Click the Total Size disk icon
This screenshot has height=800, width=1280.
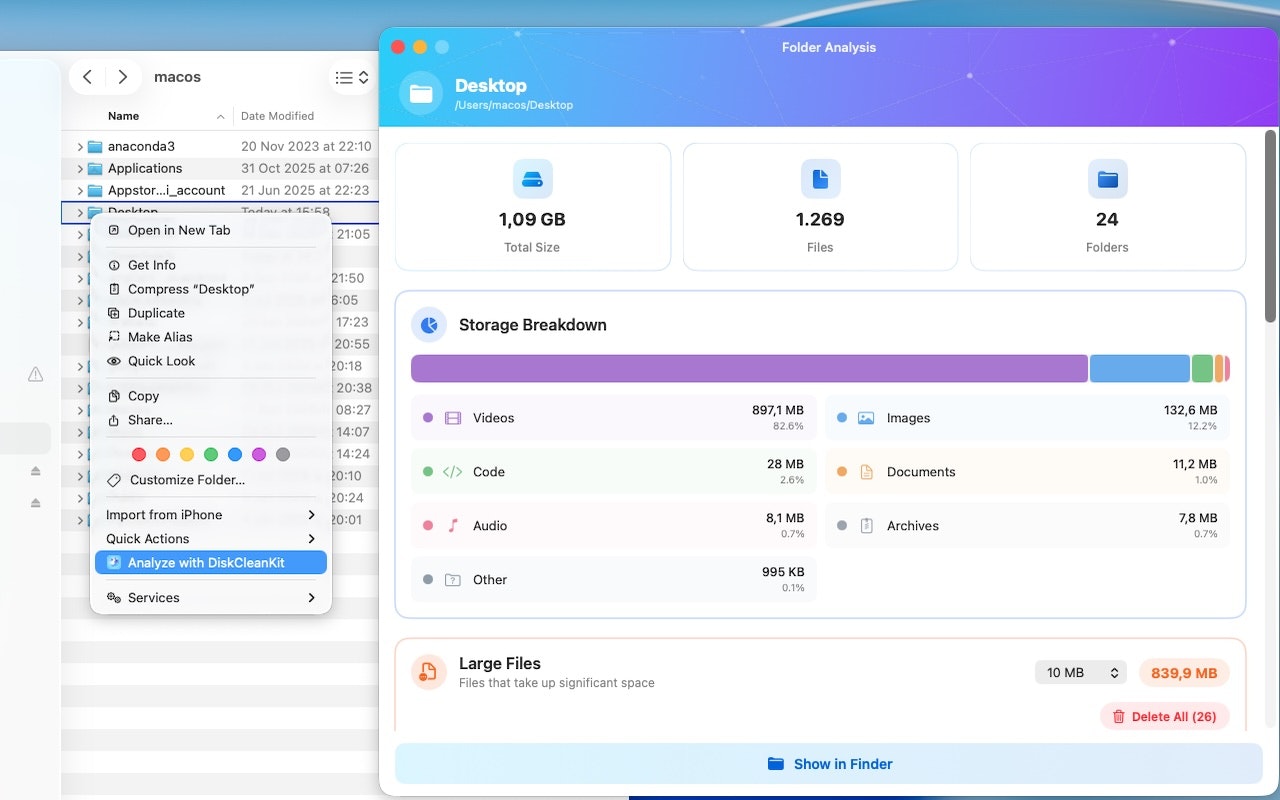tap(533, 179)
